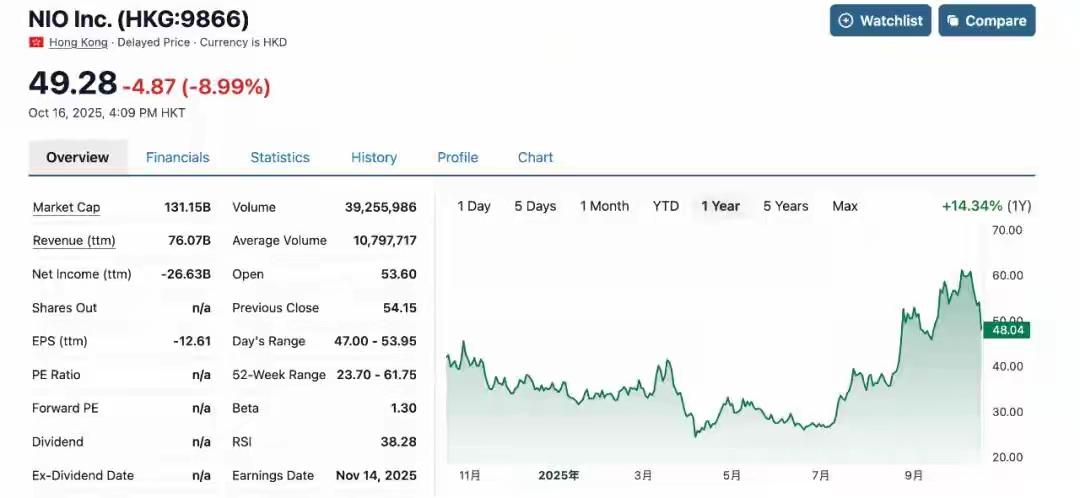This screenshot has height=498, width=1080.
Task: Click the Market Cap label link
Action: (66, 207)
